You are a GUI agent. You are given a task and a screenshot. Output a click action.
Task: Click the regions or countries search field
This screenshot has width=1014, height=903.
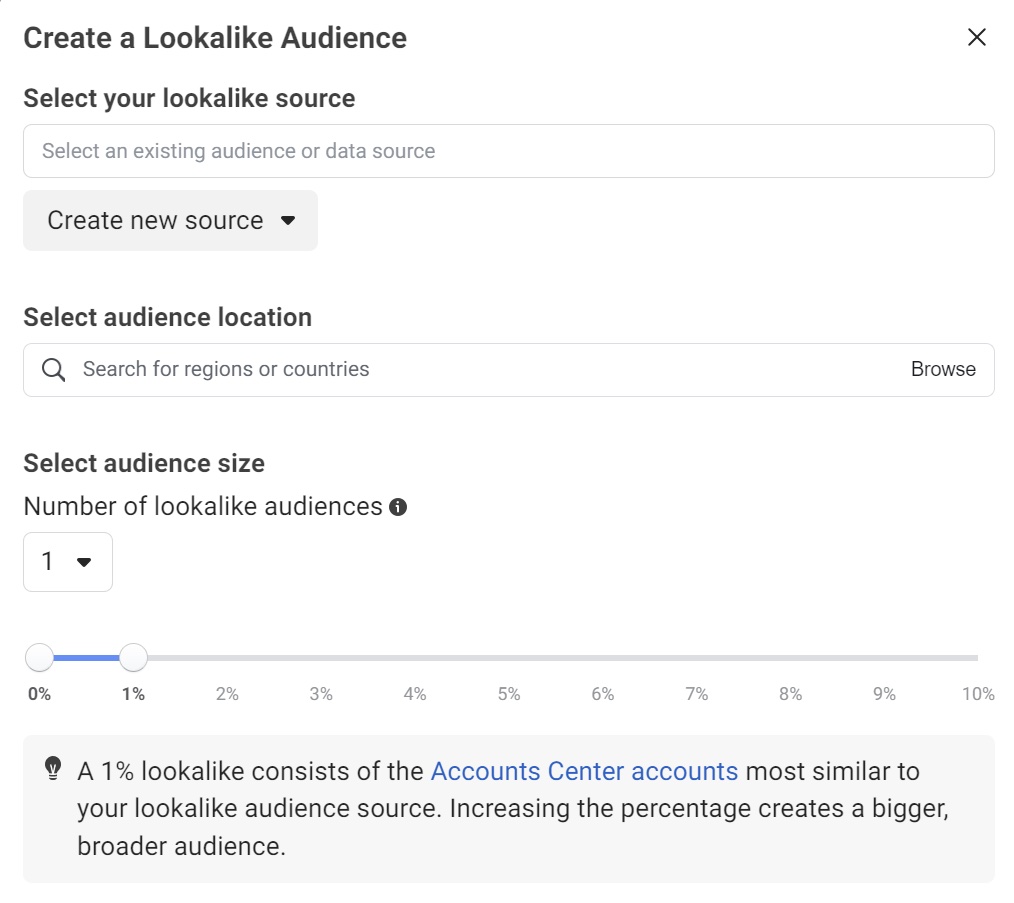click(508, 370)
